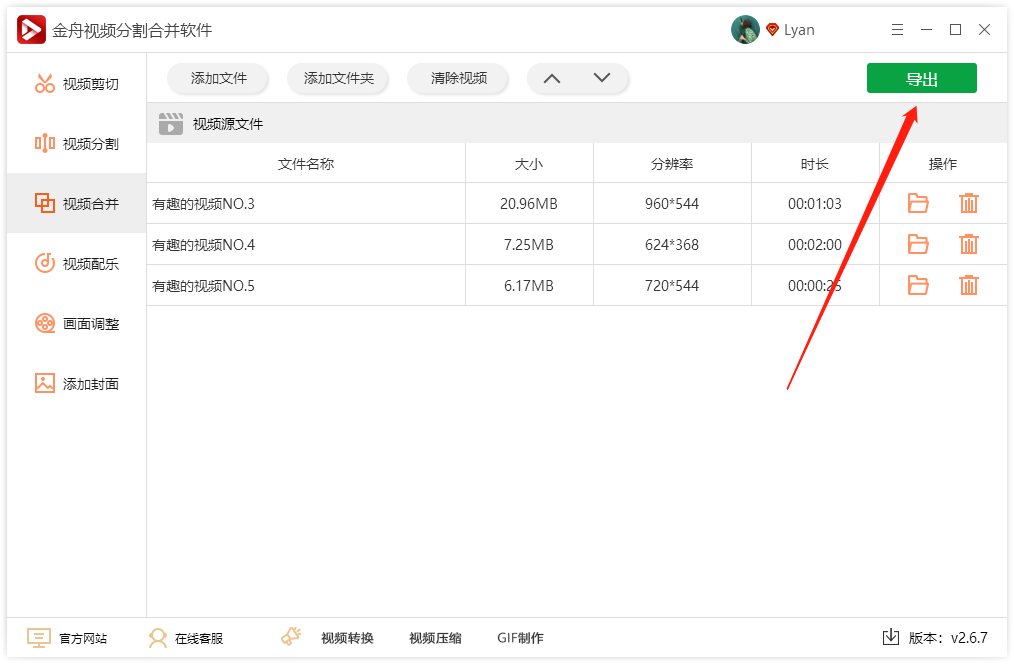Open 官方网站 official website link
The width and height of the screenshot is (1014, 664).
coord(85,637)
